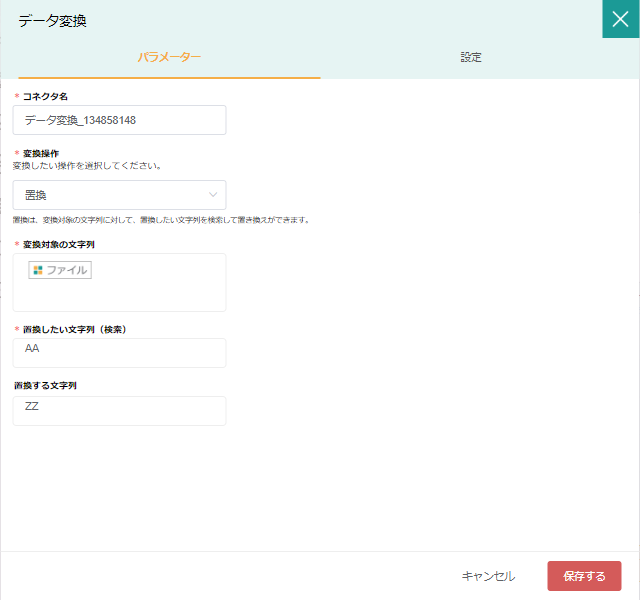Open the 設定 tab
This screenshot has height=600, width=640.
click(x=471, y=58)
